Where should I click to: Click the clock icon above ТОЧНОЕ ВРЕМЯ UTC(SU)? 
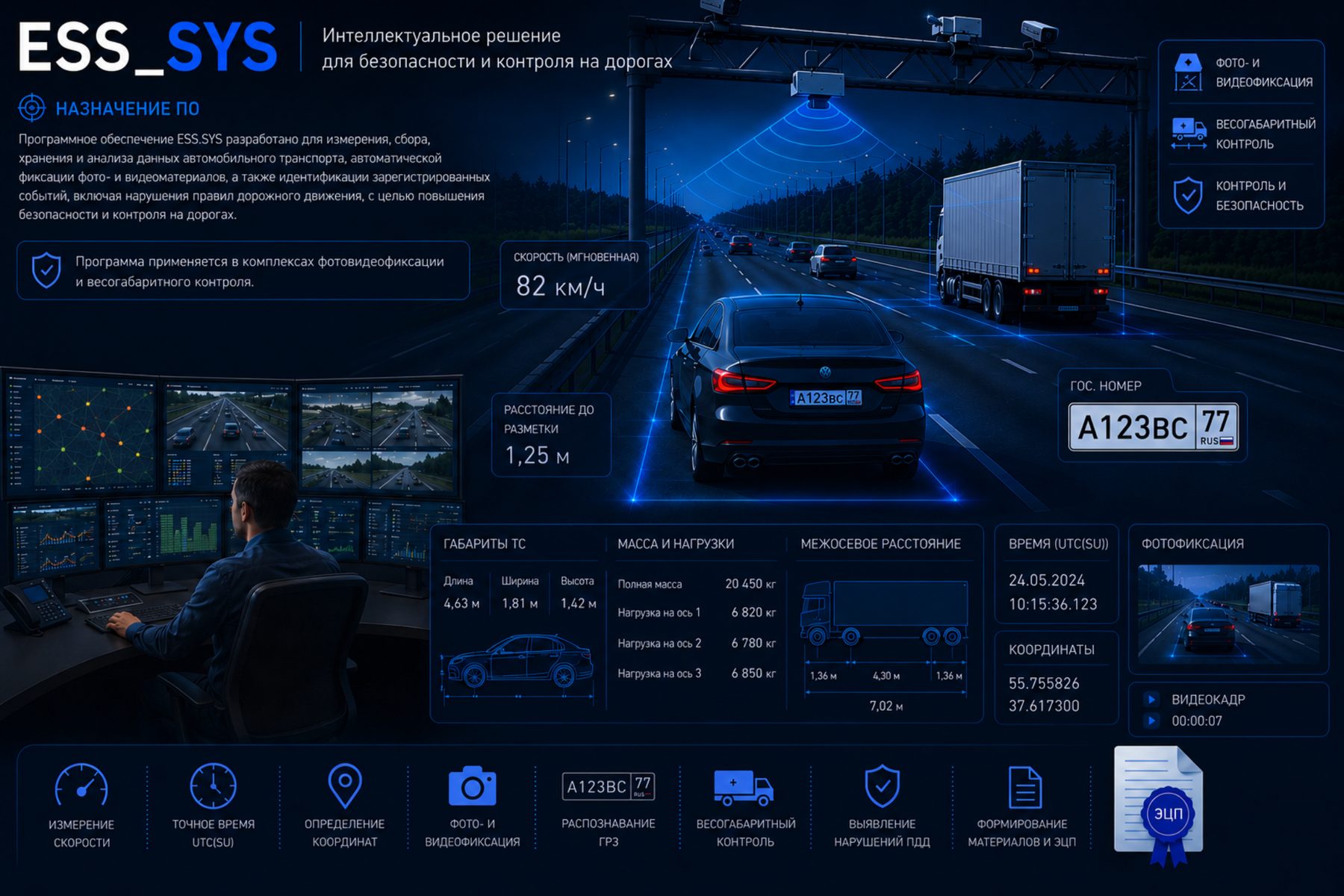213,785
